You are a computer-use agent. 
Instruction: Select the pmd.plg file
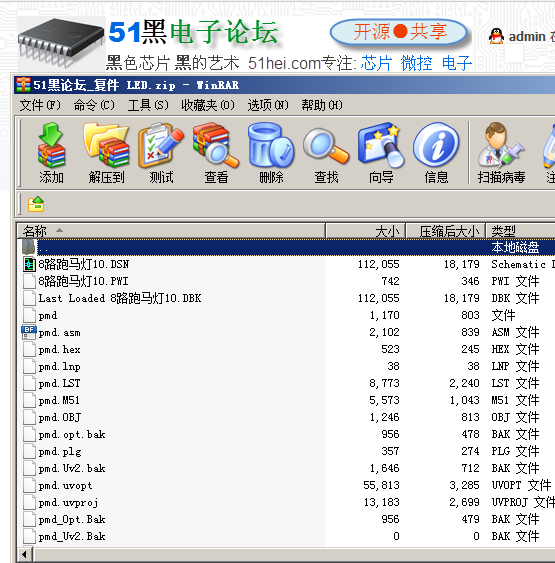[x=60, y=452]
